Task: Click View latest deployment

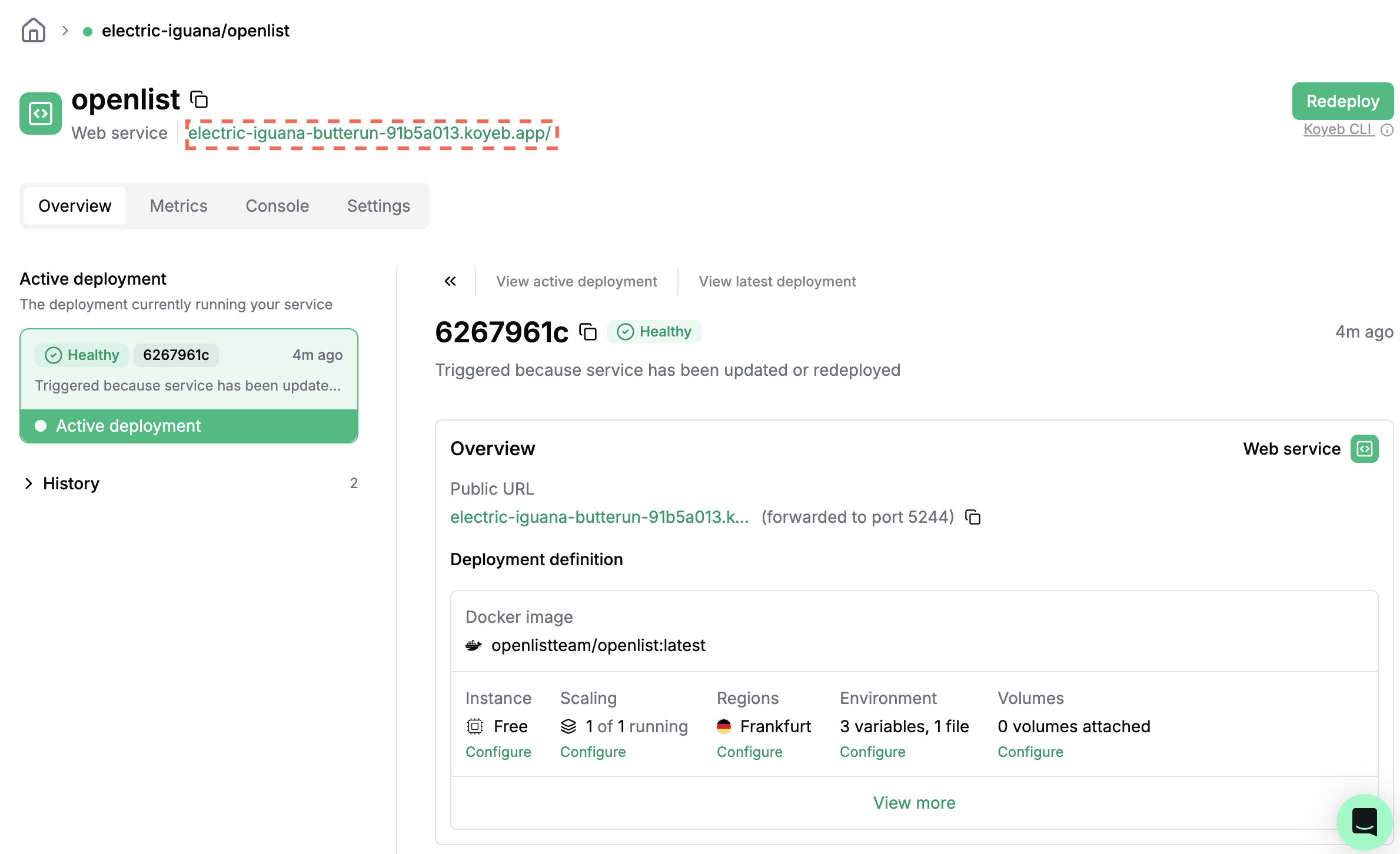Action: click(777, 281)
